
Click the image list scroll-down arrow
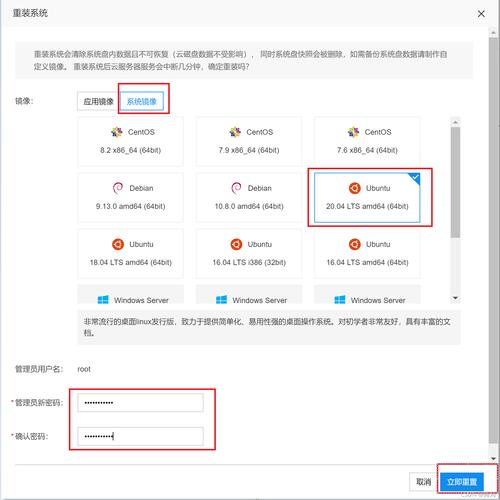click(456, 298)
